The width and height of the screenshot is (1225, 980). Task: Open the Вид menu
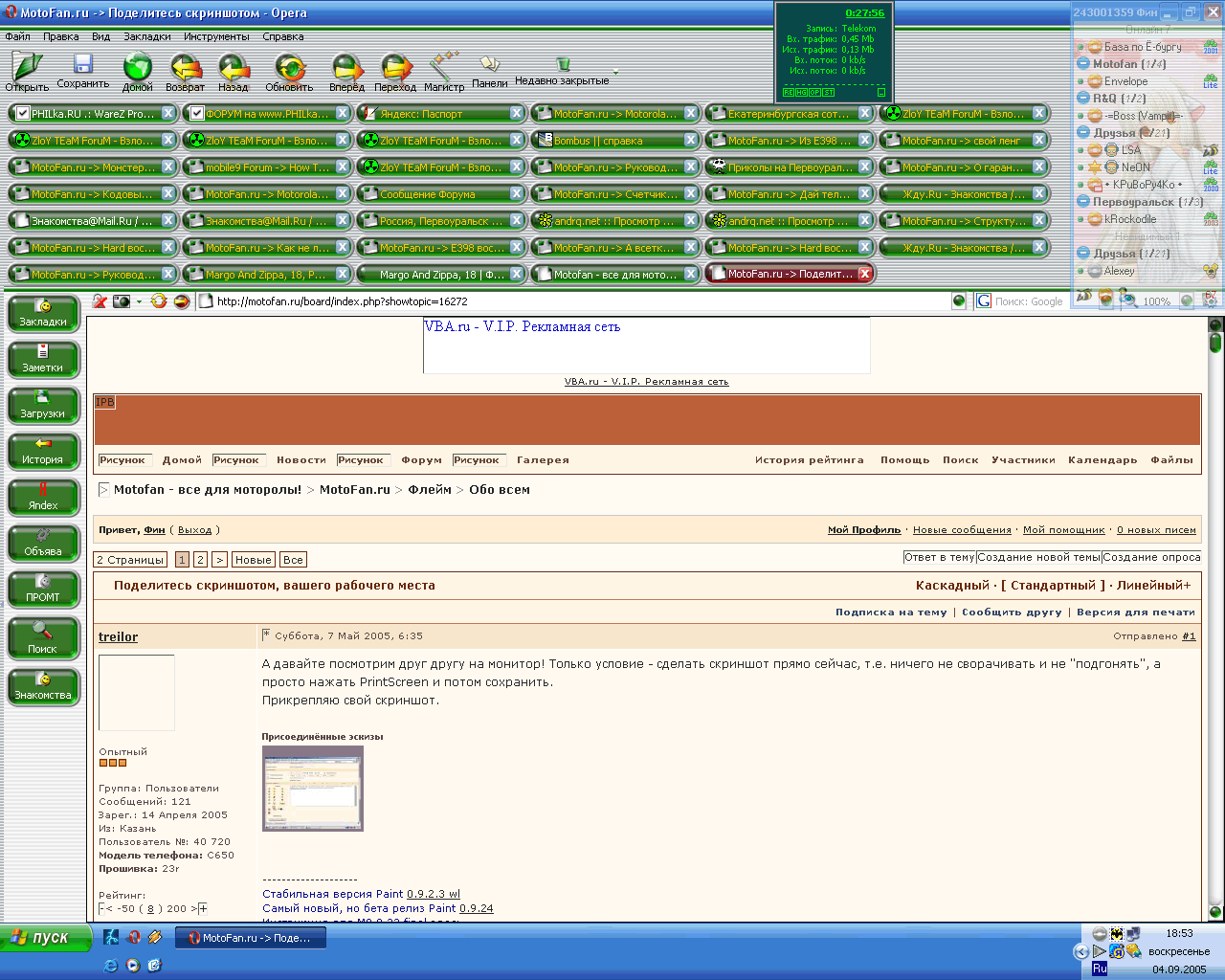pos(101,36)
